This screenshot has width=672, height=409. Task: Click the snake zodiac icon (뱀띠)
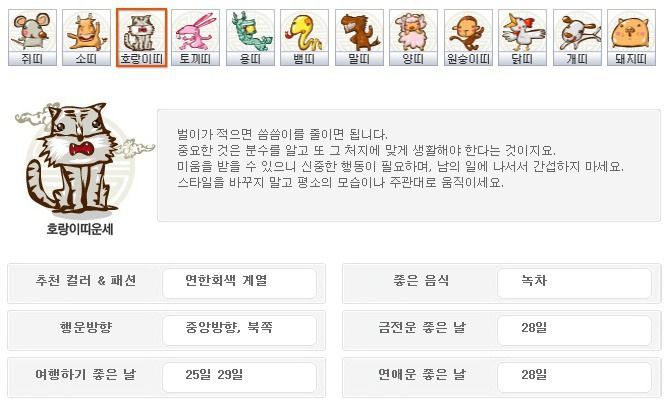point(304,37)
